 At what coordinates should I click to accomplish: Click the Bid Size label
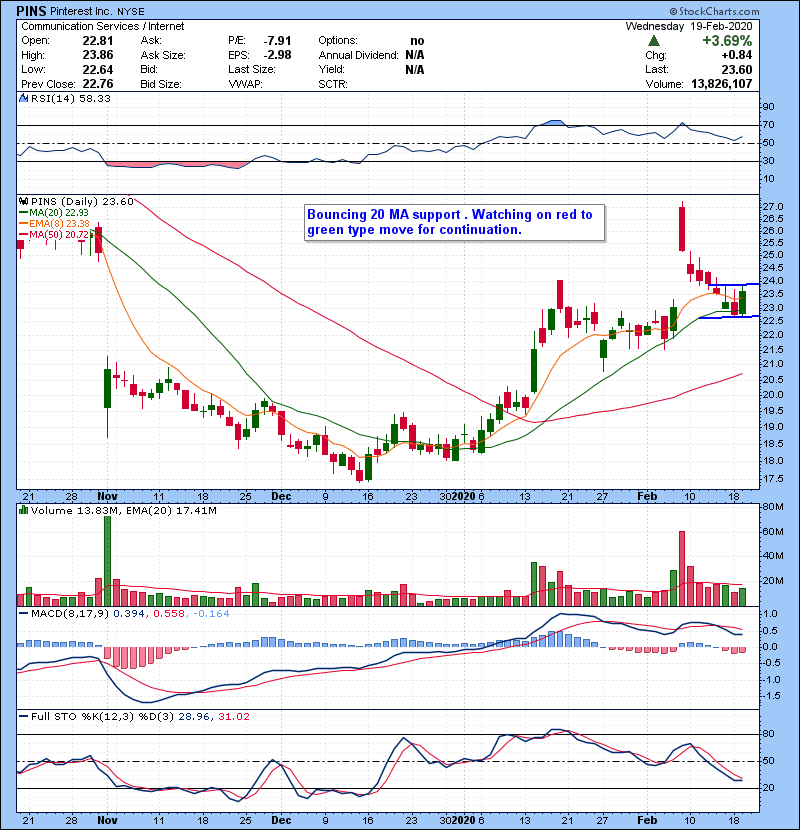click(161, 84)
